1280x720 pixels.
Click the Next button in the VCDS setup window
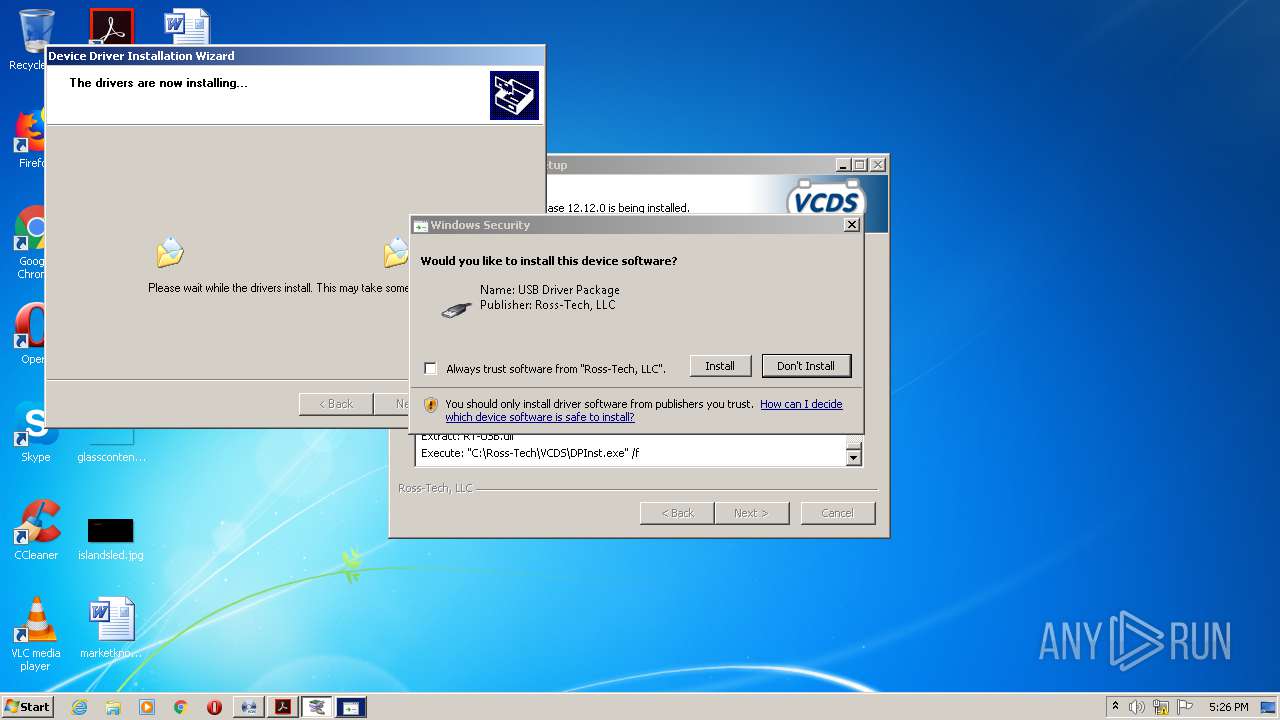pyautogui.click(x=751, y=513)
